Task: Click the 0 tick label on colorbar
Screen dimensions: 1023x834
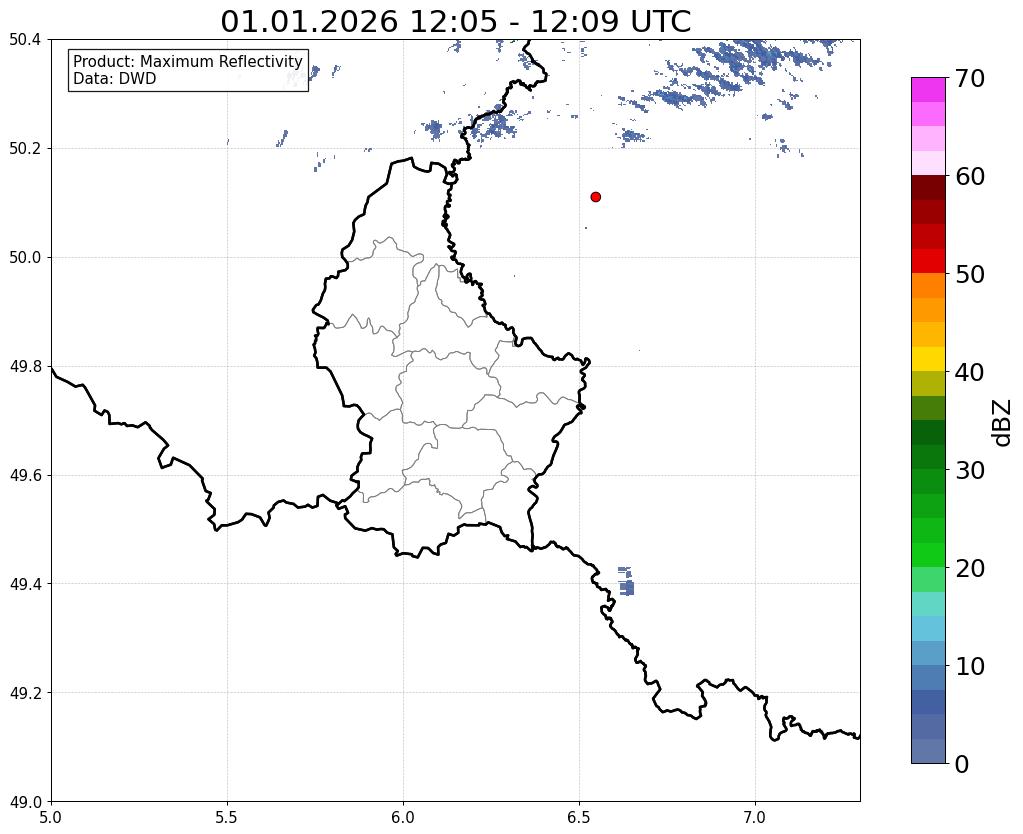Action: tap(962, 764)
